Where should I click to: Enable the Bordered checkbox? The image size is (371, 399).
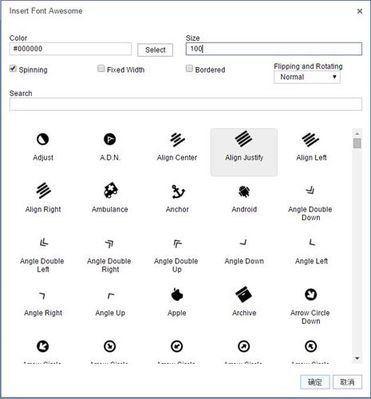click(189, 69)
